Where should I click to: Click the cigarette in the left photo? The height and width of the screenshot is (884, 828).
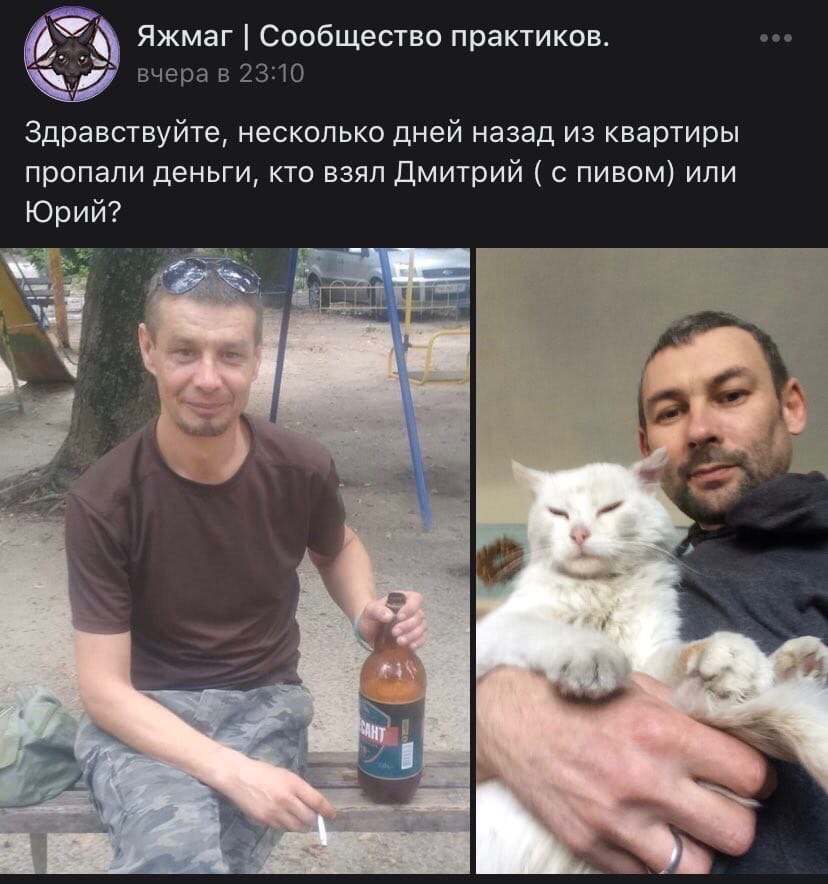pyautogui.click(x=321, y=829)
